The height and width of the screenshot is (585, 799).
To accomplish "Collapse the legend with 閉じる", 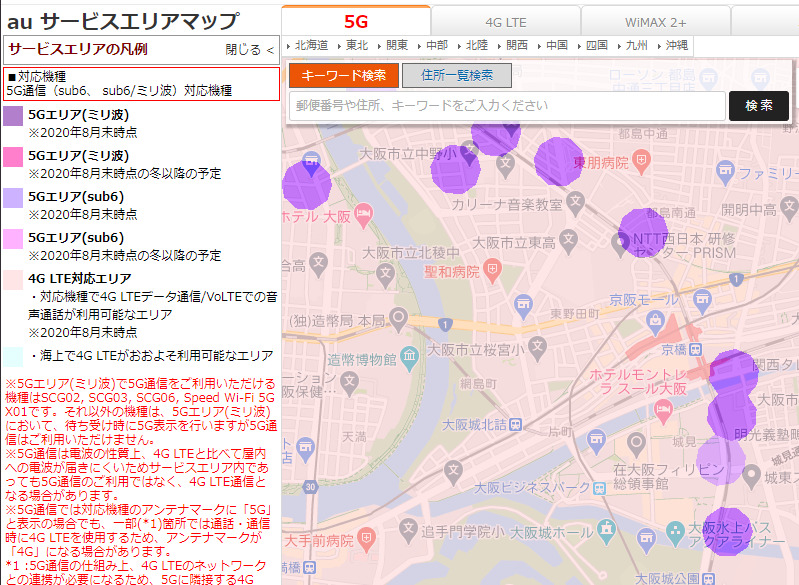I will click(248, 49).
